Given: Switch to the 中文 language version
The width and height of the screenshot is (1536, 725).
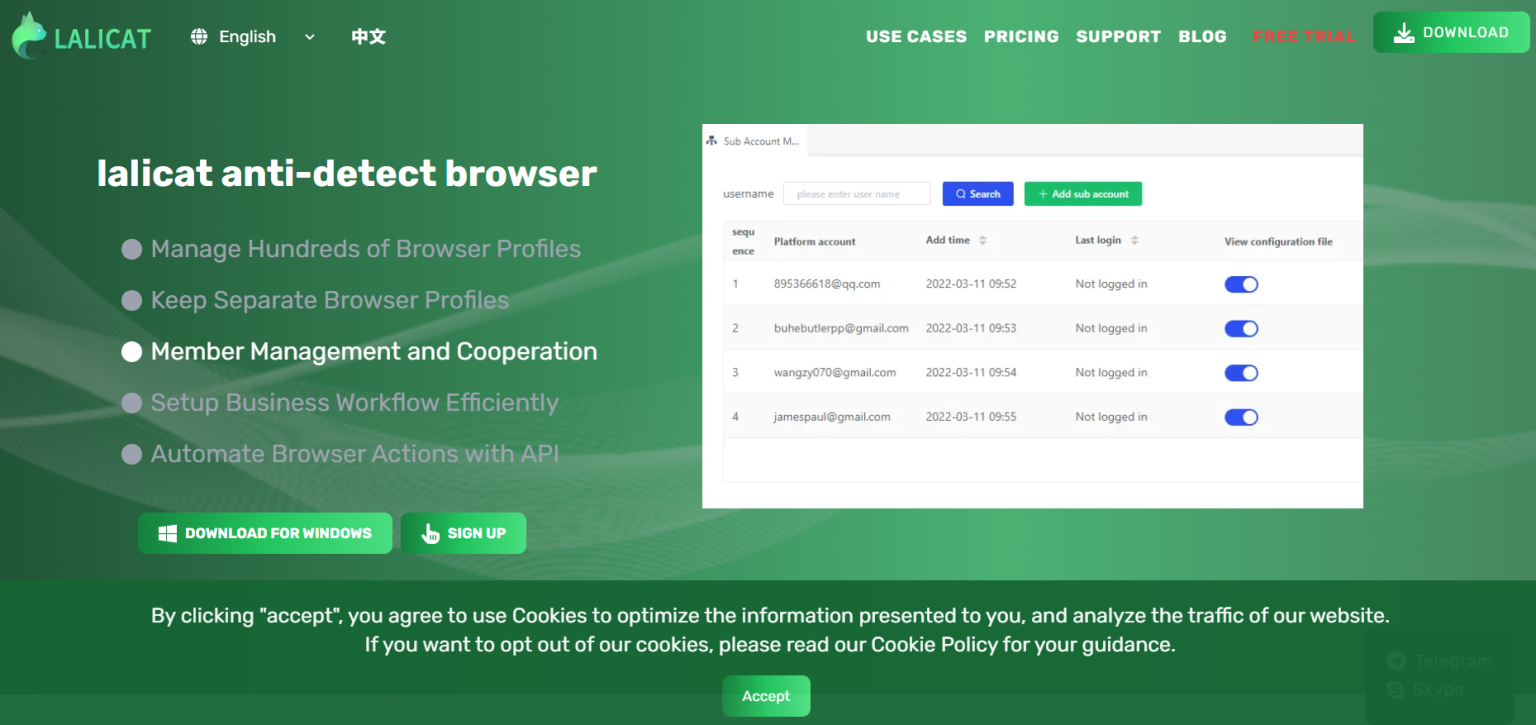Looking at the screenshot, I should [x=367, y=36].
